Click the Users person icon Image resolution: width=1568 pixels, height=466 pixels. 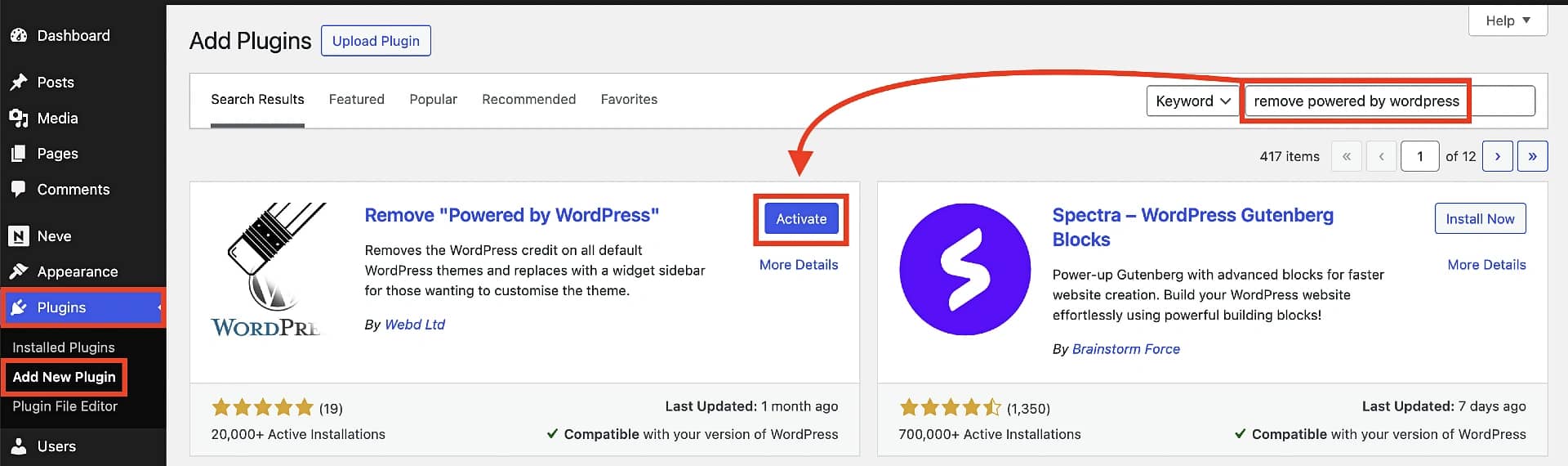pos(18,446)
